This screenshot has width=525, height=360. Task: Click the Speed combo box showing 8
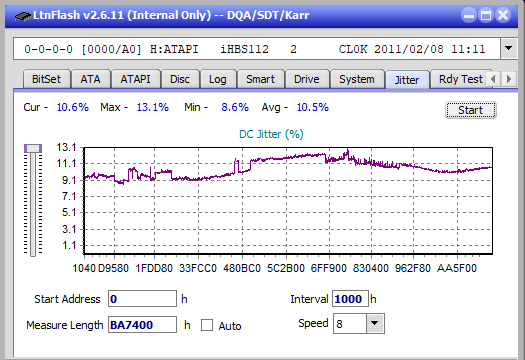pyautogui.click(x=358, y=323)
